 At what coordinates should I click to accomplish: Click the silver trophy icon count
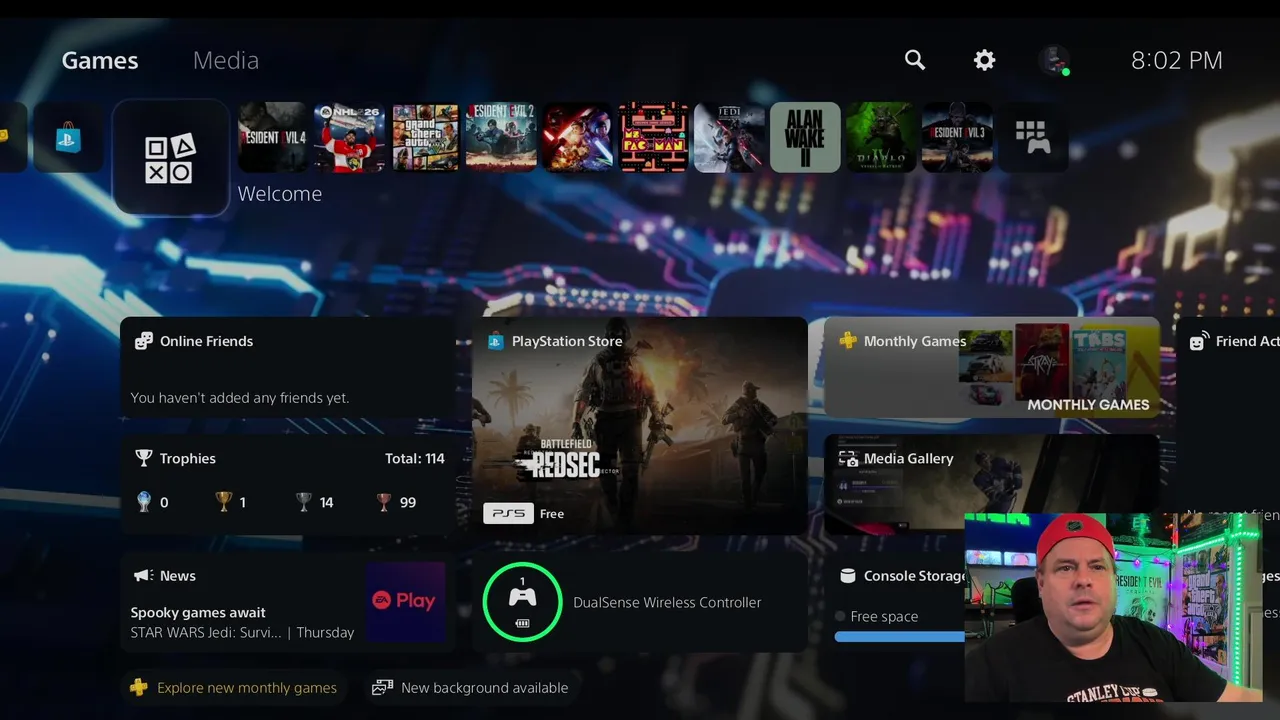pos(314,502)
